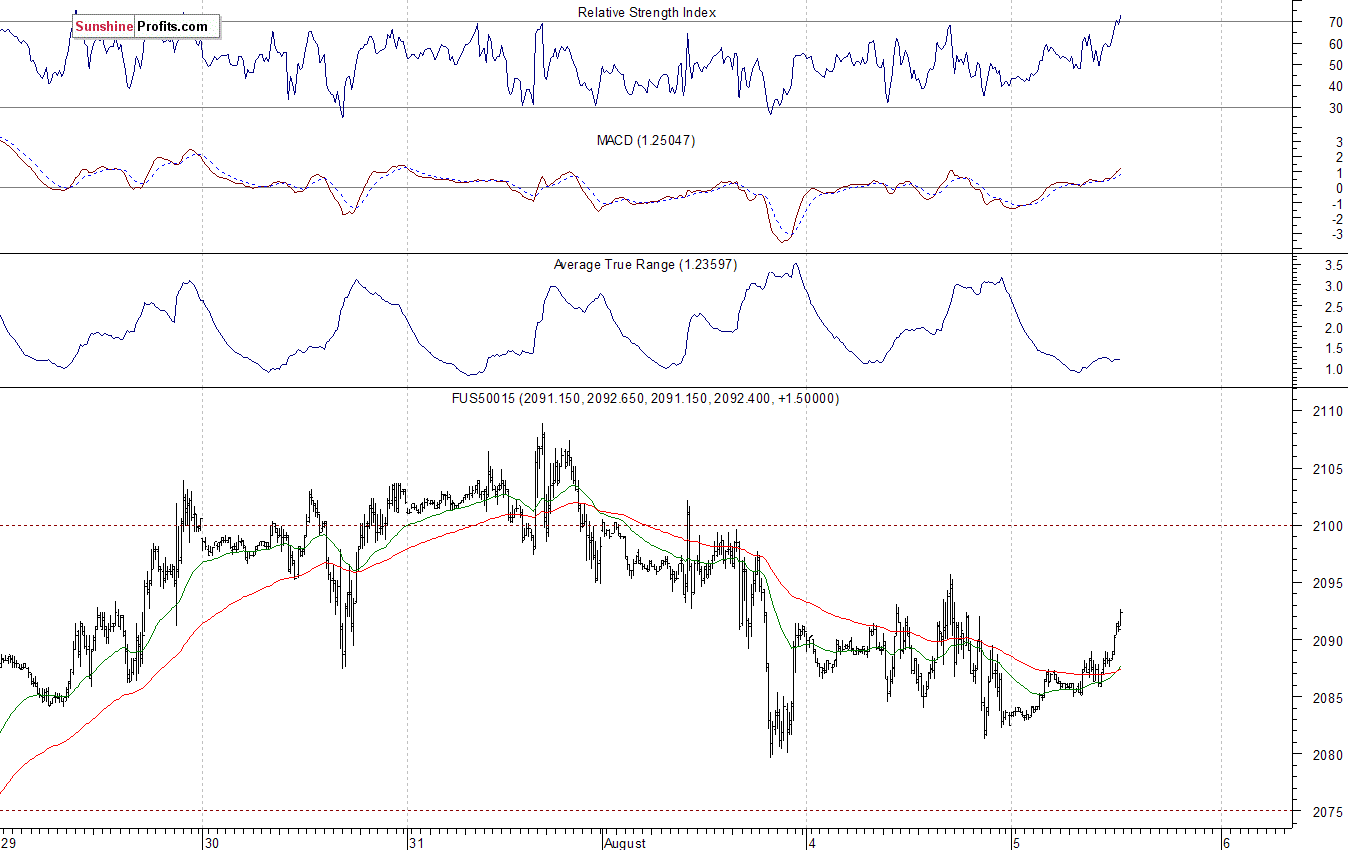
Task: Click the 2090 price axis label
Action: point(1326,641)
